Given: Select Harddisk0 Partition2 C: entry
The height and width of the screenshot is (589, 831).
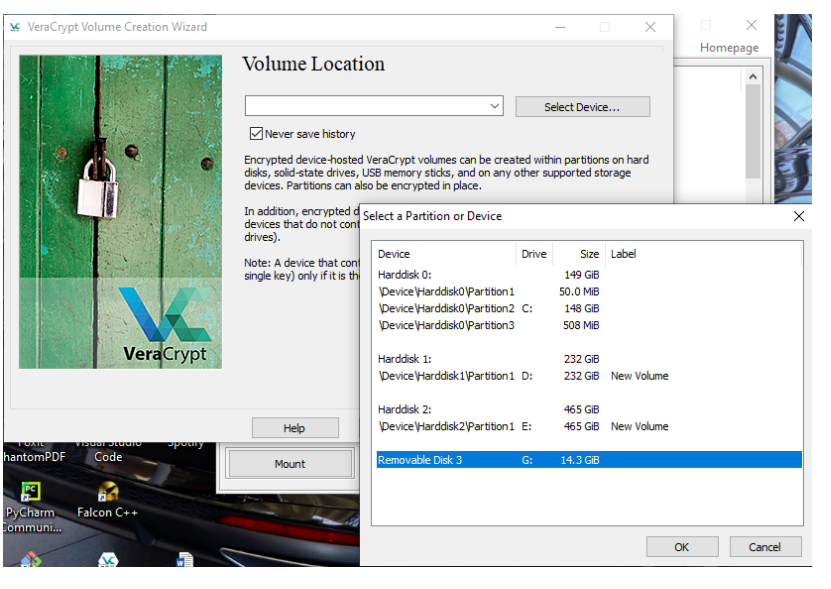Looking at the screenshot, I should point(589,308).
